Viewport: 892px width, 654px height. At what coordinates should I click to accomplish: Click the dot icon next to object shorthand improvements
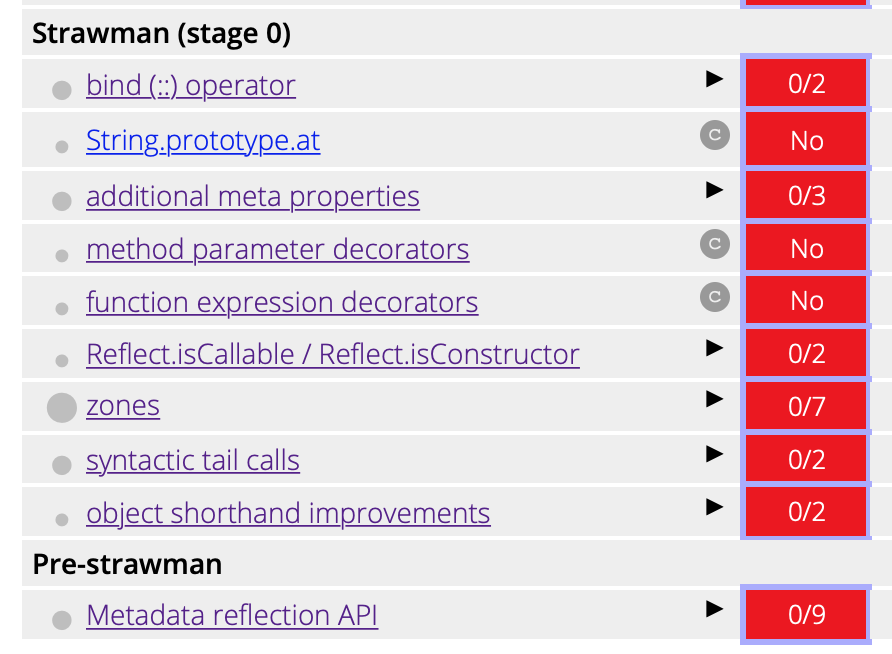pos(61,518)
